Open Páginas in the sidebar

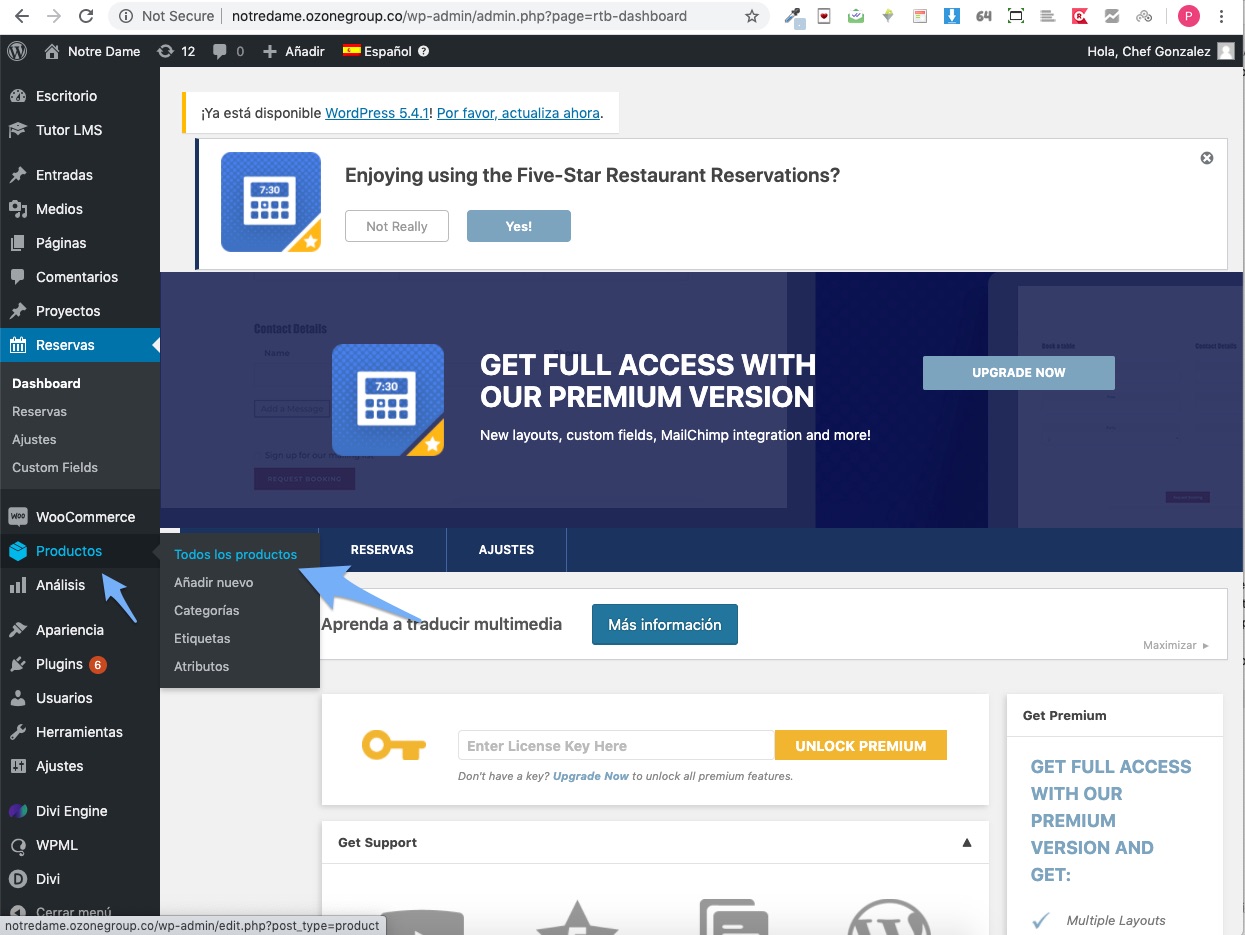coord(61,243)
